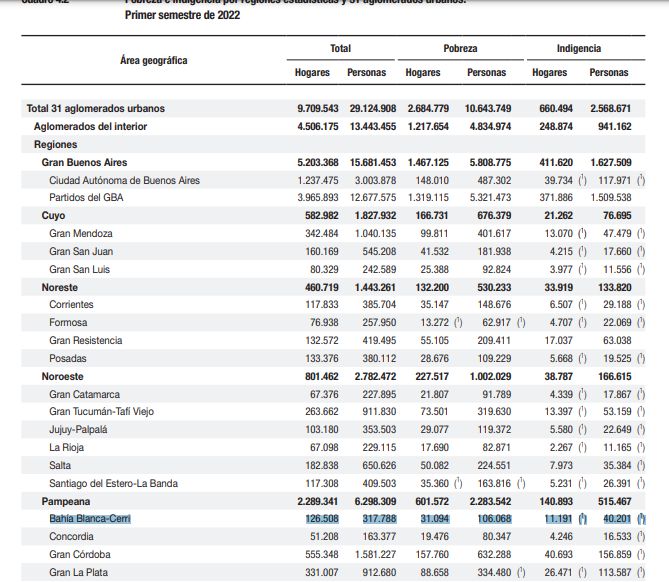Click the 'Salta' row label

click(60, 465)
